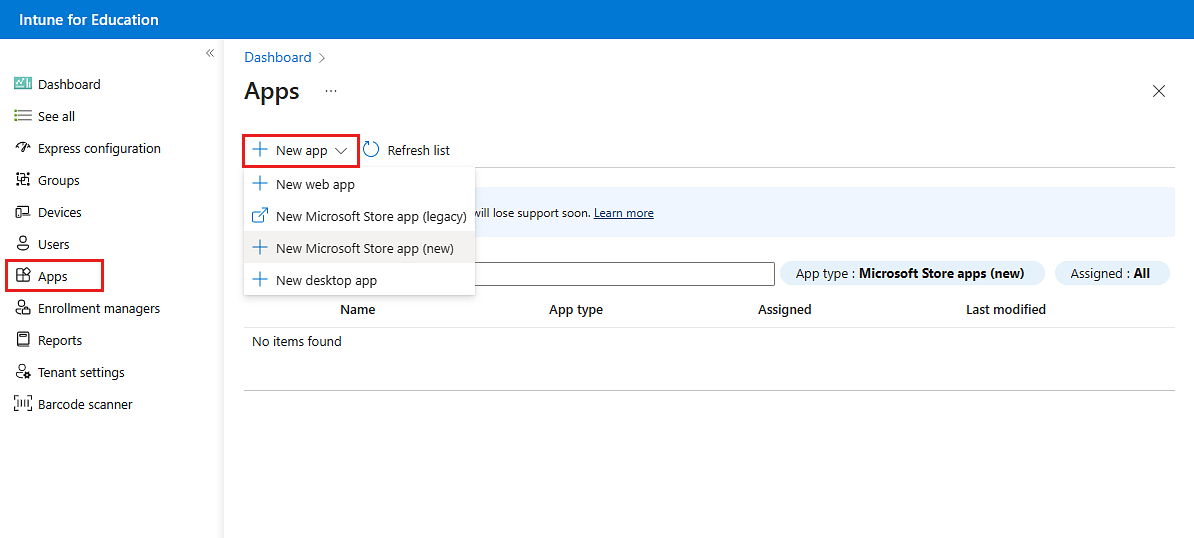1194x538 pixels.
Task: Open the App type filter pill
Action: point(912,273)
